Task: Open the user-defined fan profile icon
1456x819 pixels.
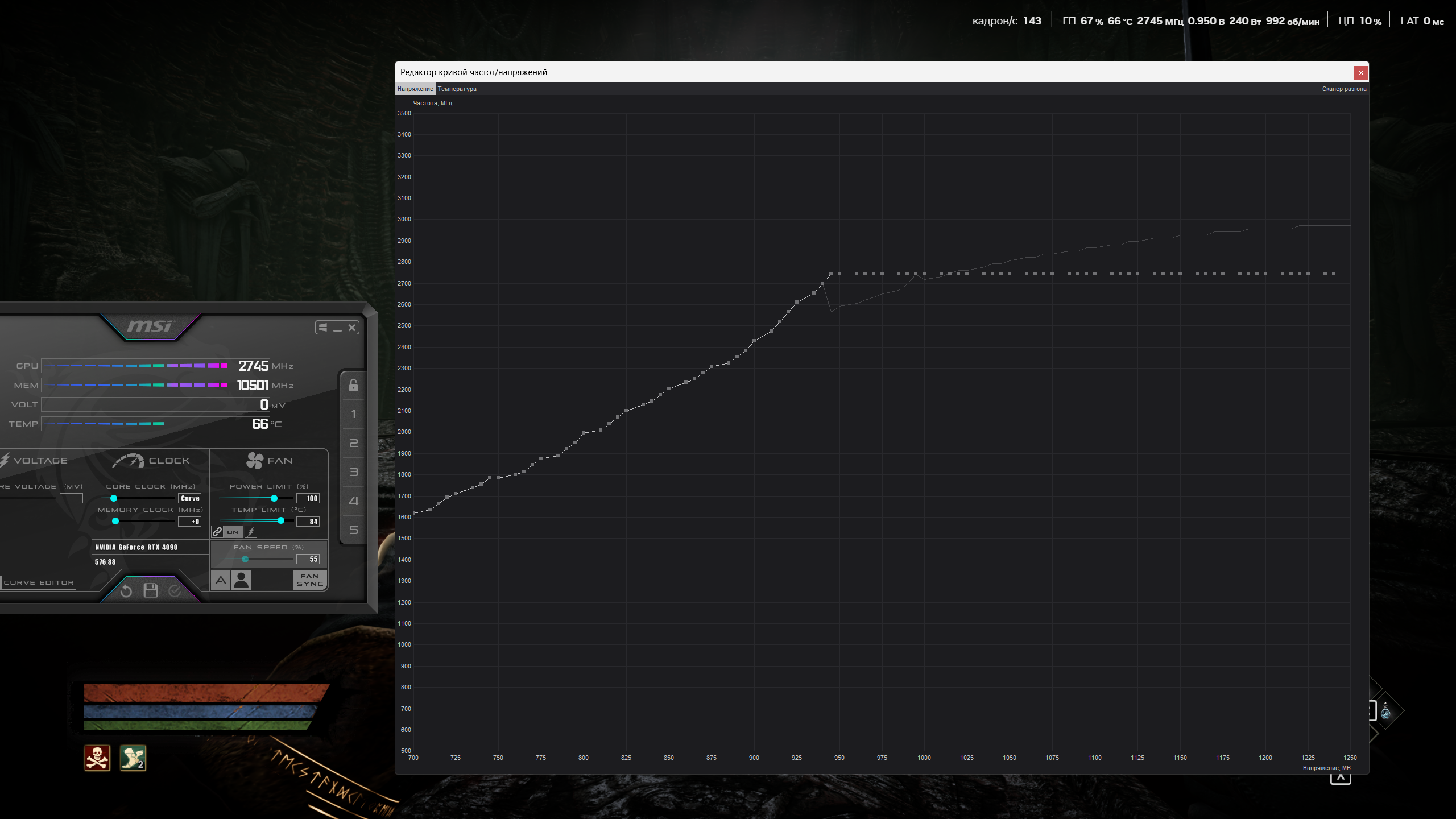Action: [241, 580]
